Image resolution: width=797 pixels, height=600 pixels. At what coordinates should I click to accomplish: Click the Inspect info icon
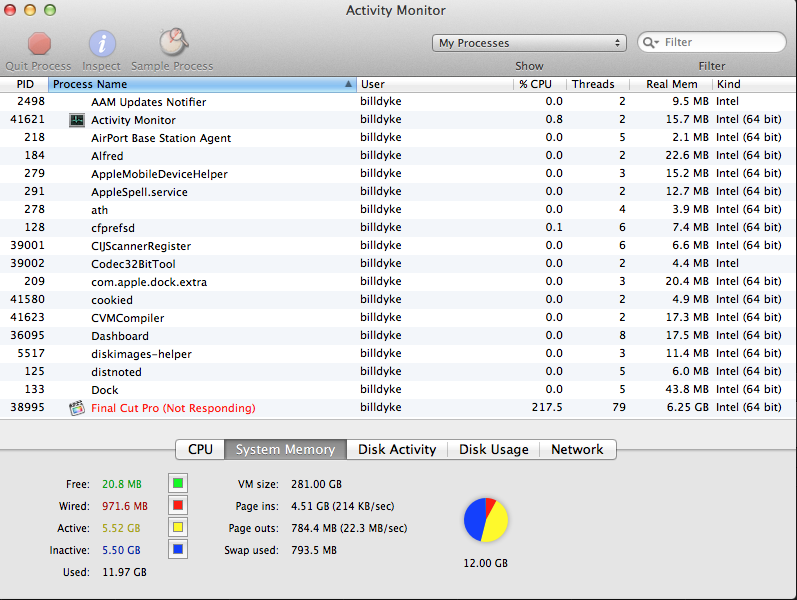[x=102, y=44]
